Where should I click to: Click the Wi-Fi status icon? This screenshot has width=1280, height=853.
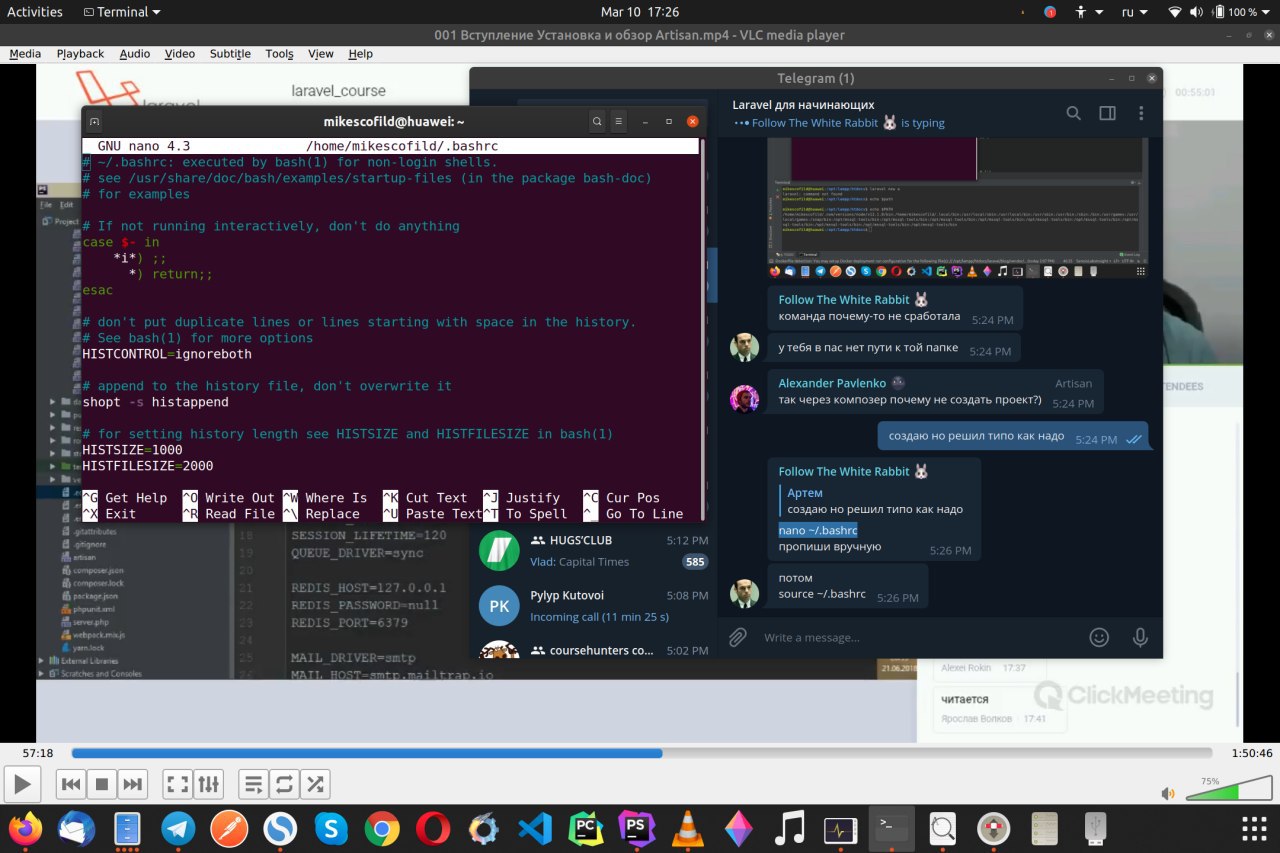pyautogui.click(x=1174, y=12)
